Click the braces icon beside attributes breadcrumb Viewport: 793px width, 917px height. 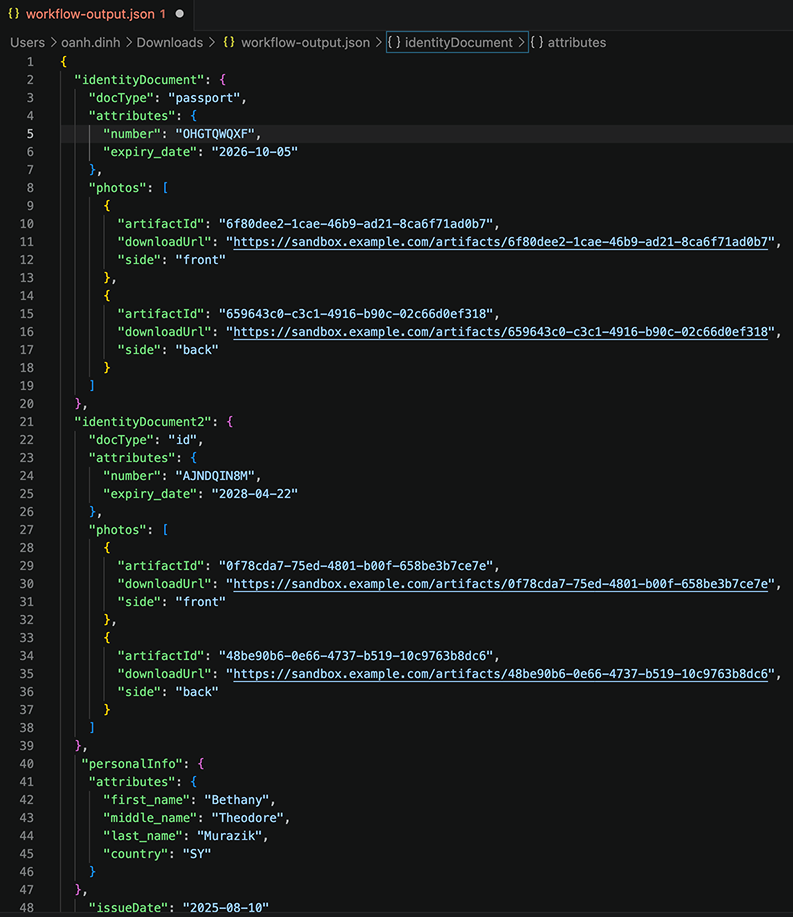pyautogui.click(x=537, y=42)
